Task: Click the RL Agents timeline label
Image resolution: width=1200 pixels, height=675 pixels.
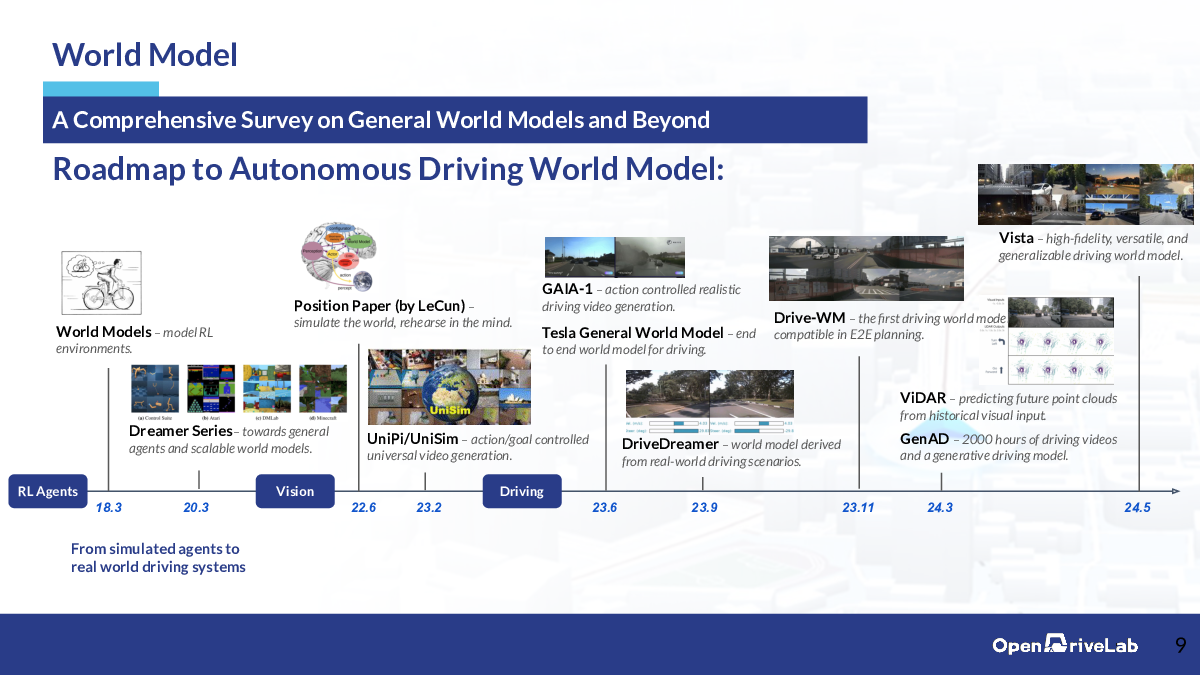Action: 48,491
